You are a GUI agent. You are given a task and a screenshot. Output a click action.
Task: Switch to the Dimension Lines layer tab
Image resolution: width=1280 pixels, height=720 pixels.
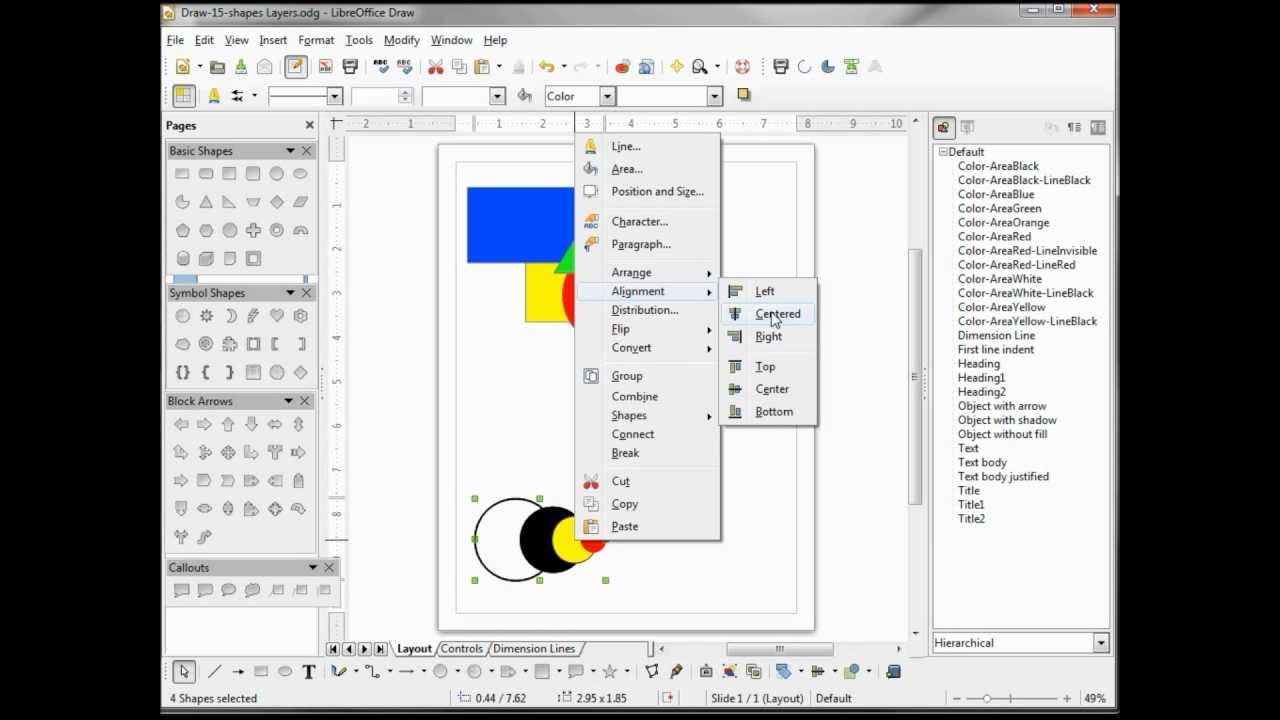tap(534, 649)
